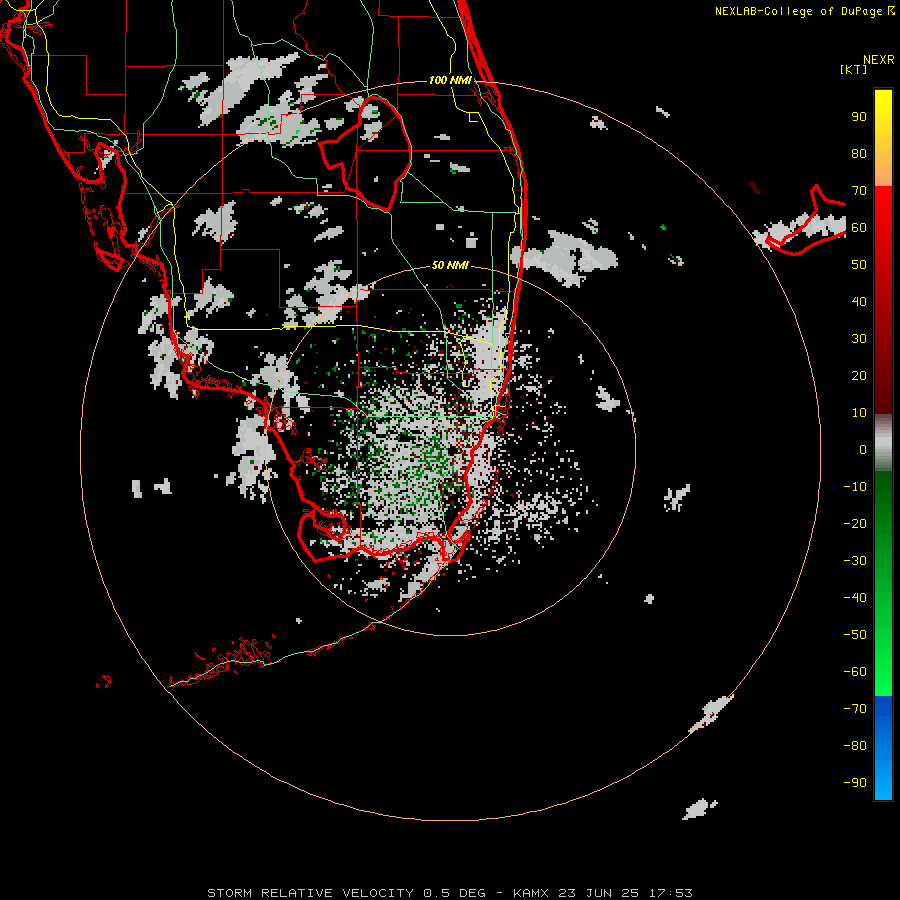Click the 50 value on velocity scale
900x900 pixels.
[859, 265]
